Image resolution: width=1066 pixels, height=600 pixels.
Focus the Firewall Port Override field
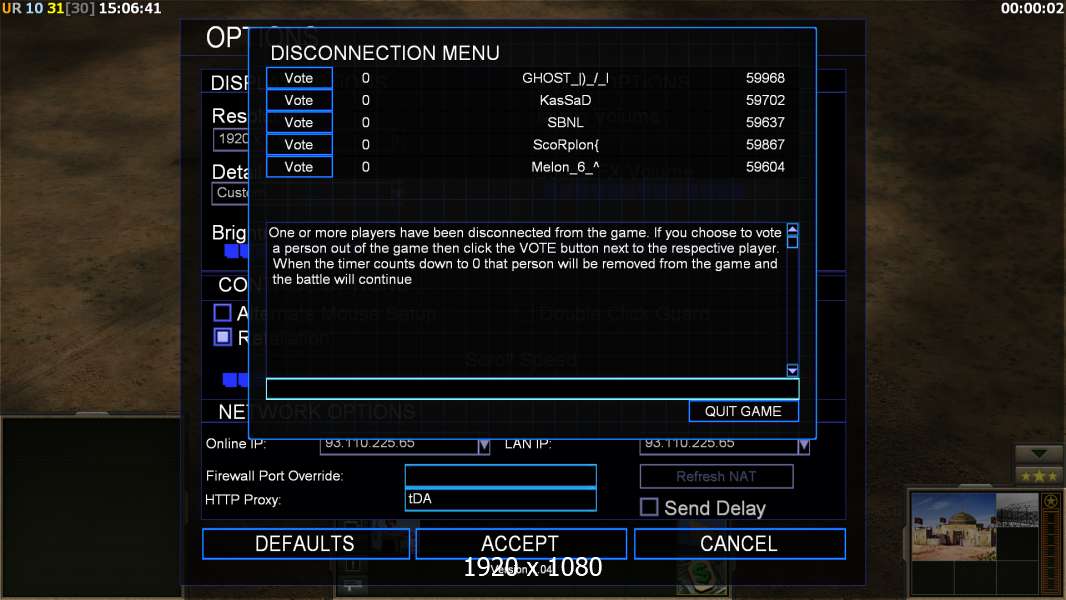pos(500,476)
